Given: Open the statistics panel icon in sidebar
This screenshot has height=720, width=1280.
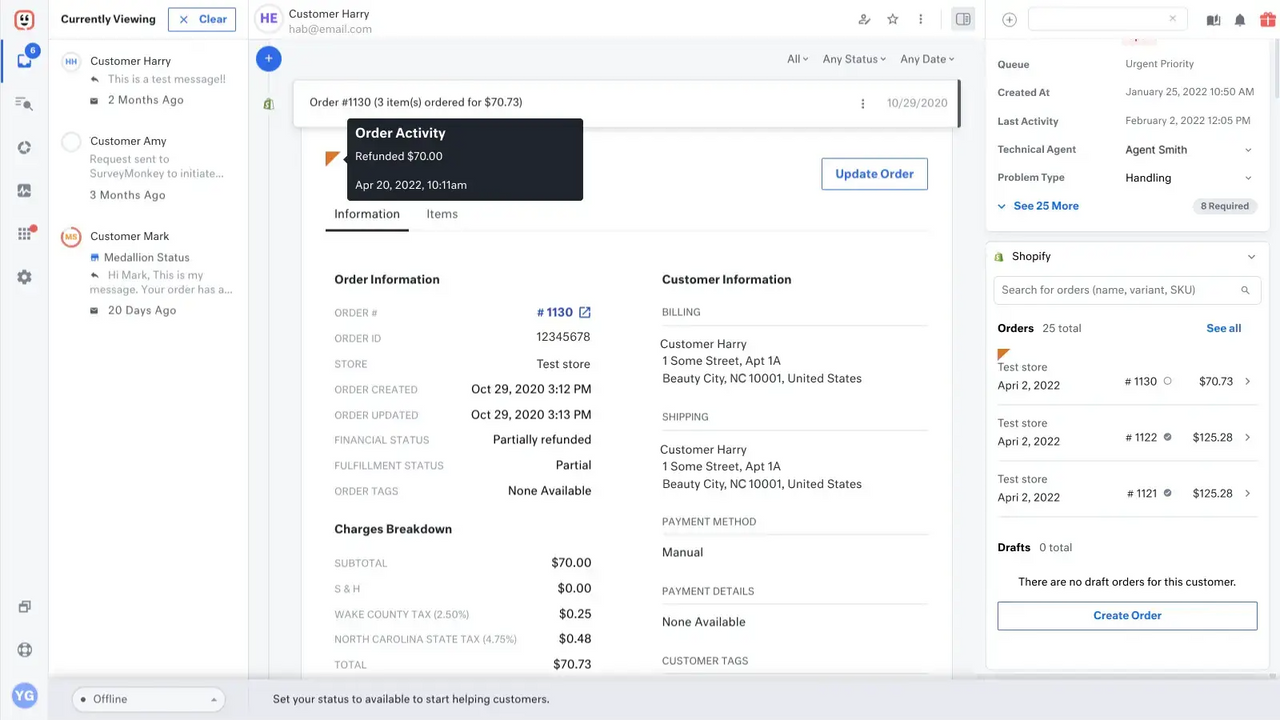Looking at the screenshot, I should [x=24, y=190].
